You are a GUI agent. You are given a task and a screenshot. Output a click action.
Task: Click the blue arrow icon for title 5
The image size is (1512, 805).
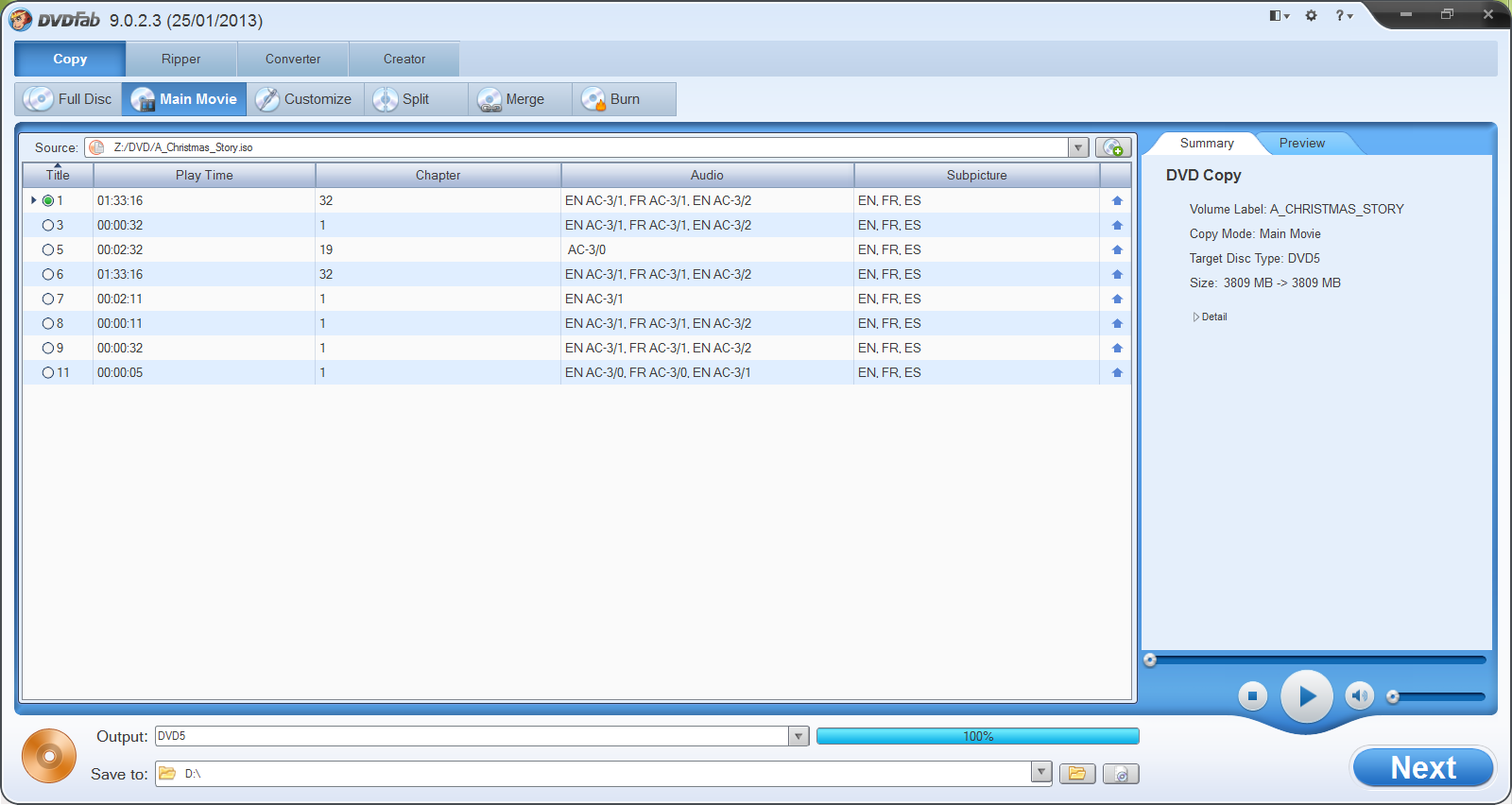1117,249
